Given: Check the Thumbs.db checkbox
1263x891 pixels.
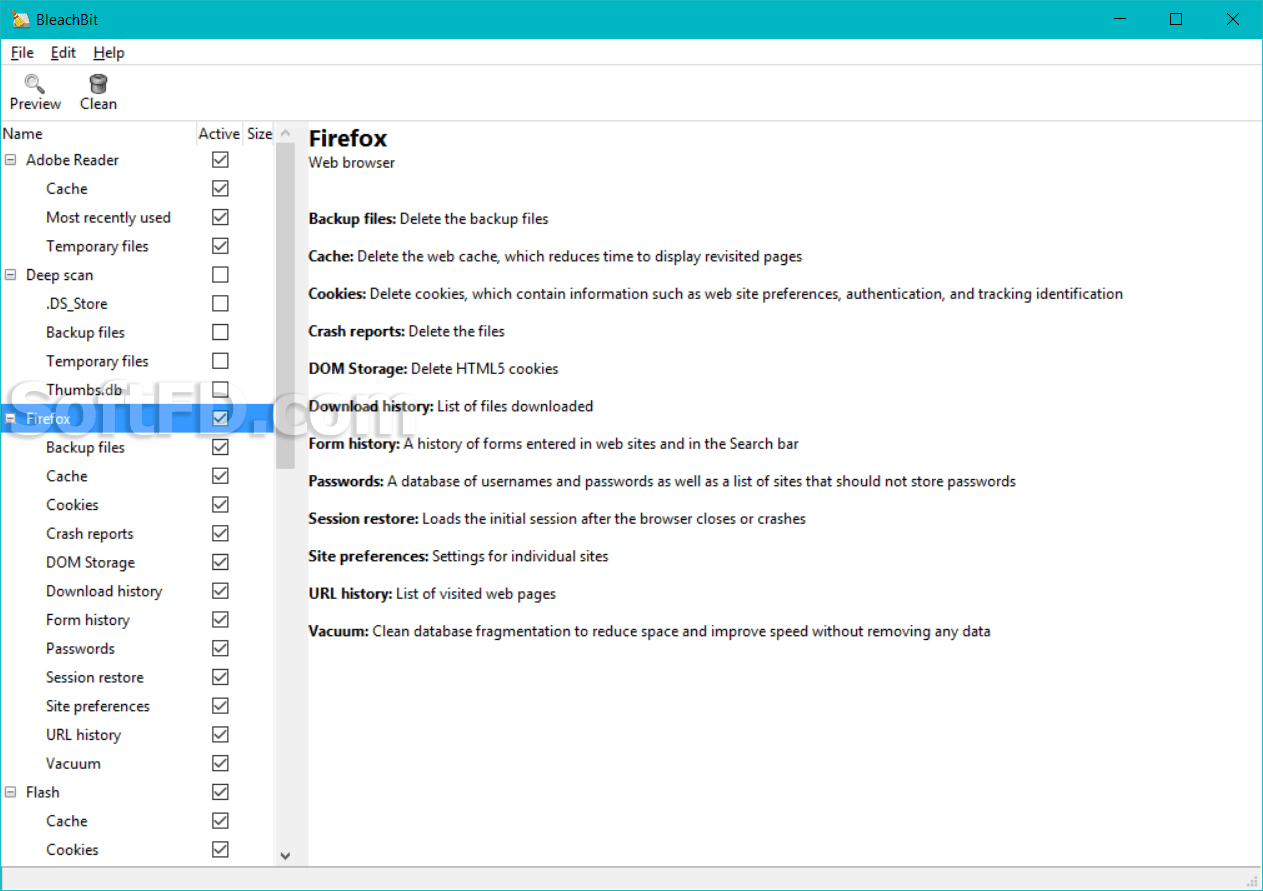Looking at the screenshot, I should 220,390.
